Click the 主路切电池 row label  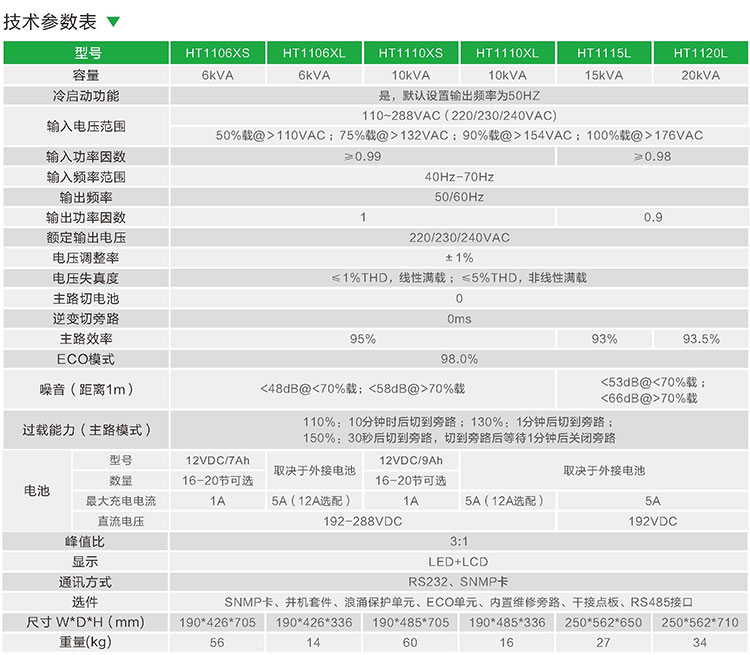pyautogui.click(x=86, y=299)
